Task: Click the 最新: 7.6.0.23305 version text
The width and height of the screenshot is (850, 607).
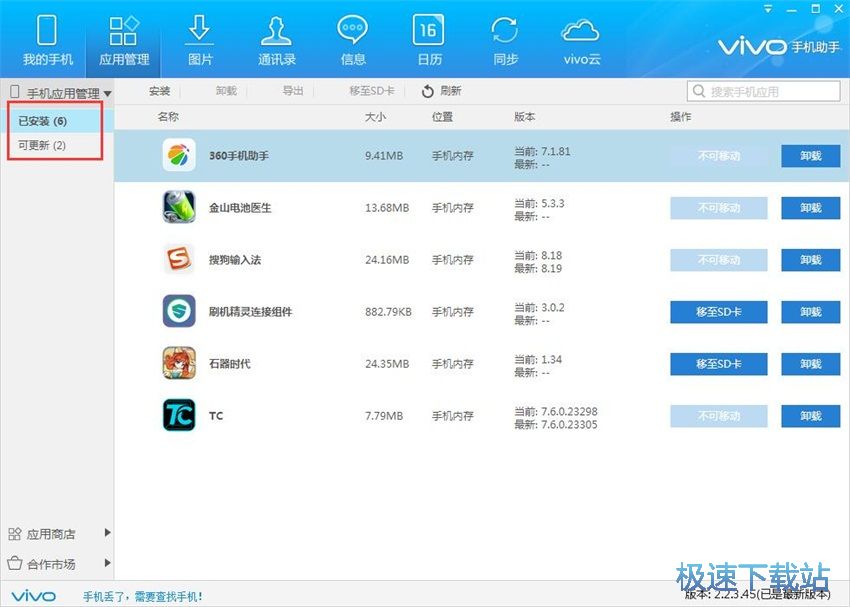Action: [556, 424]
